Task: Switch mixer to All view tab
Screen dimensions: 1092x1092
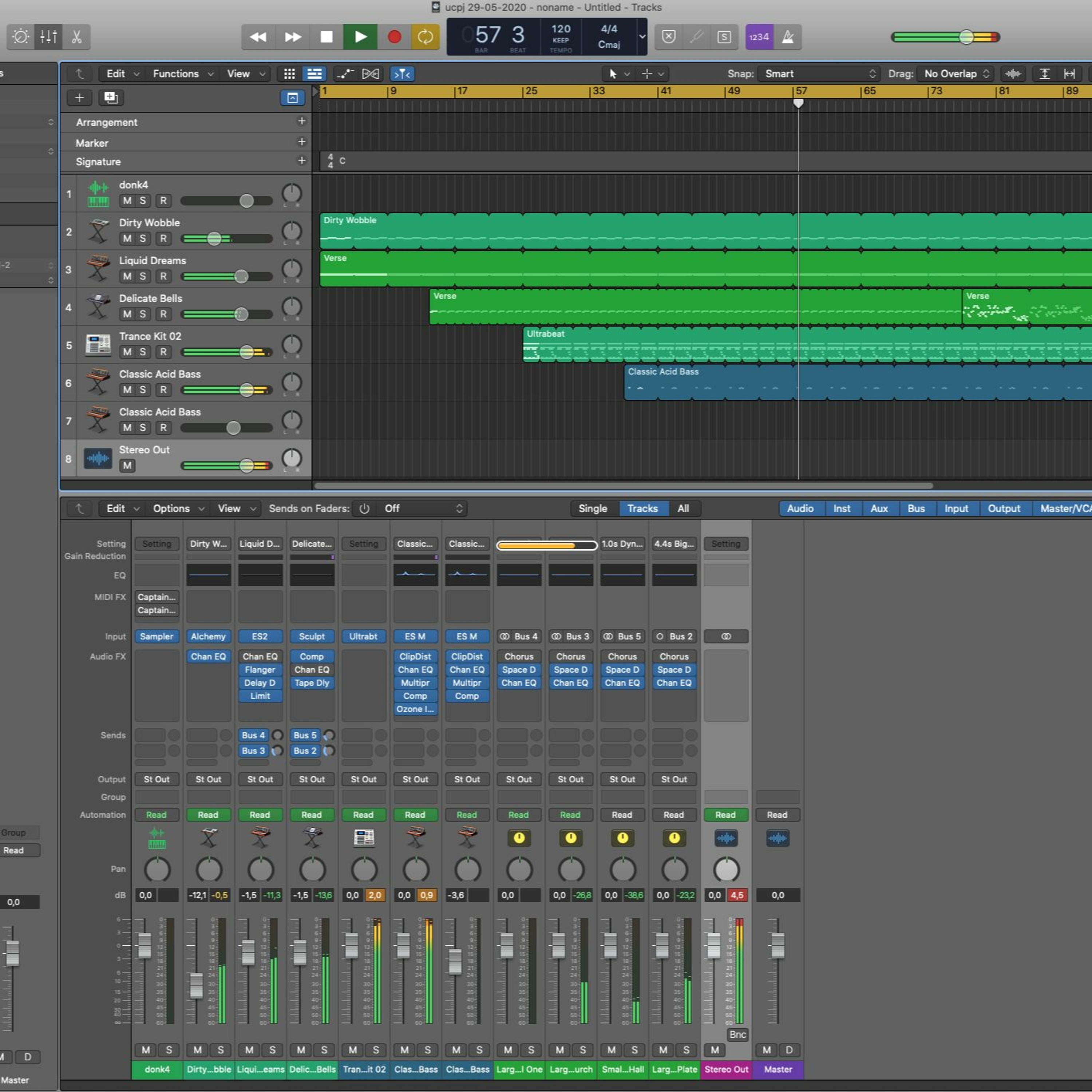Action: coord(683,509)
